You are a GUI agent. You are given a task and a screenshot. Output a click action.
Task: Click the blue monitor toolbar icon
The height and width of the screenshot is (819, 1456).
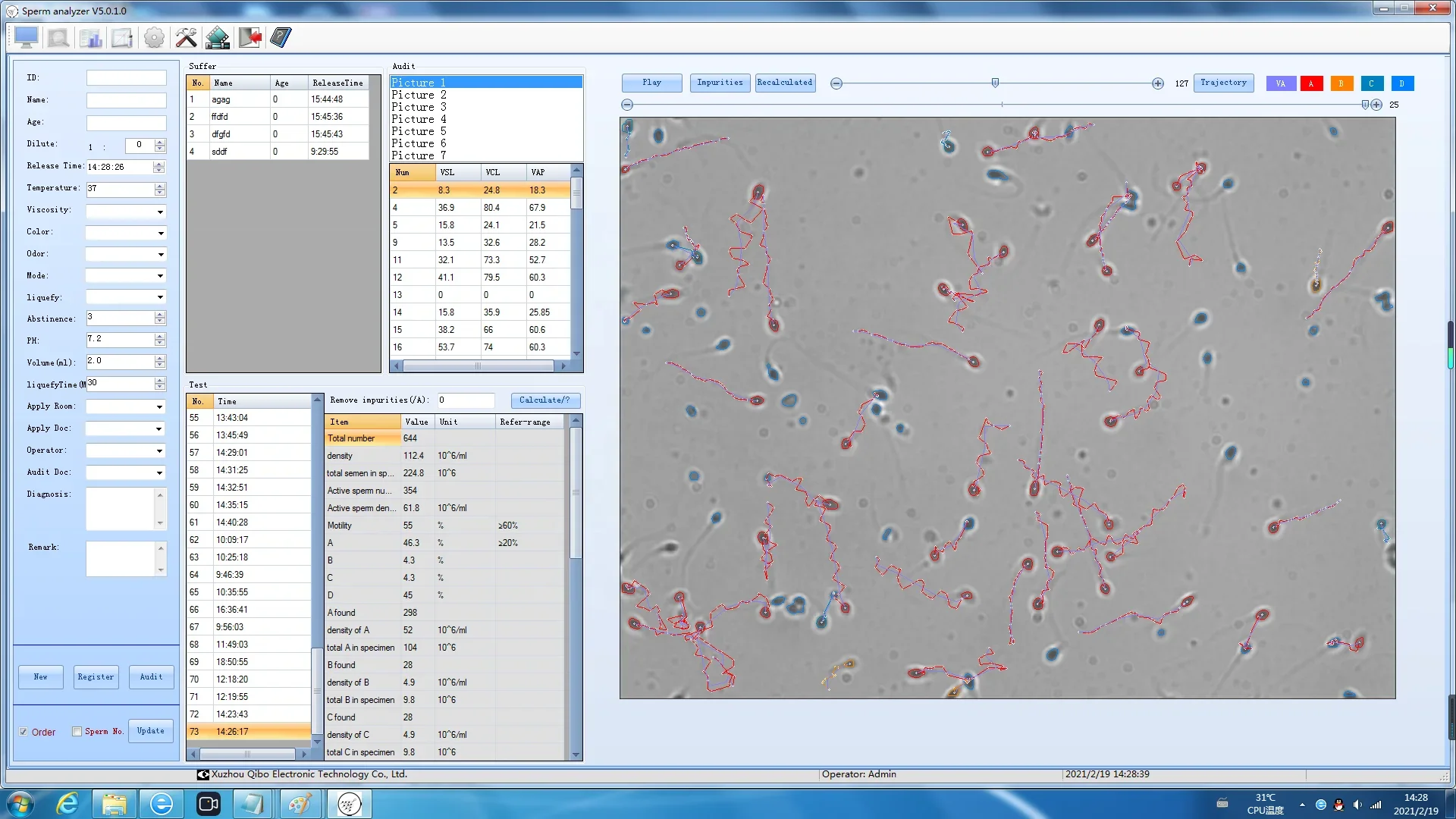pyautogui.click(x=26, y=37)
